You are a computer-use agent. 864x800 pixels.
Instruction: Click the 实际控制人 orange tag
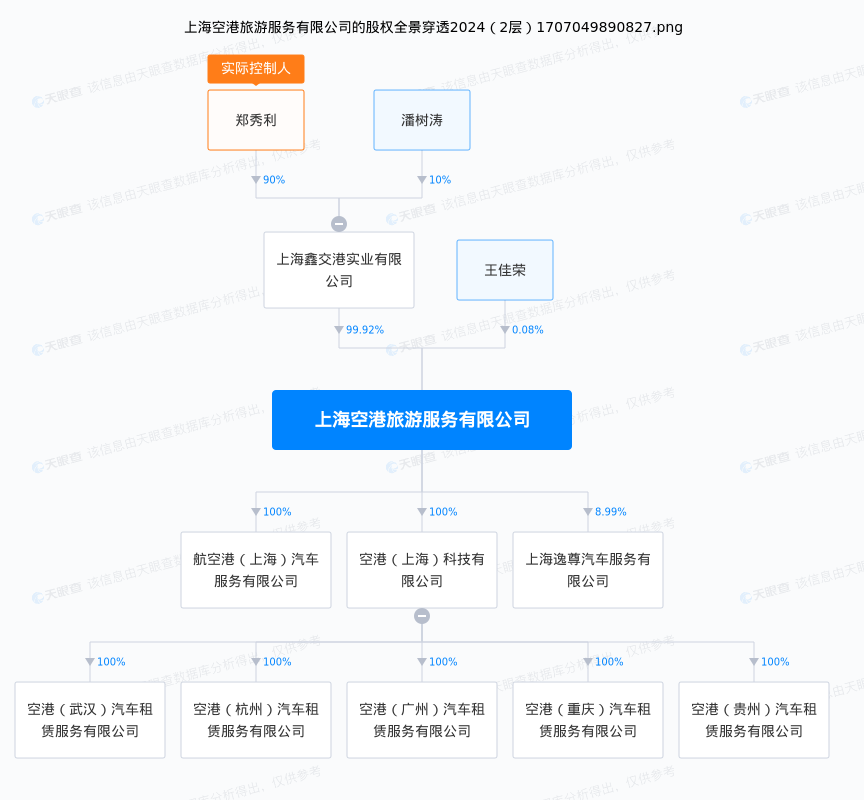click(x=256, y=69)
